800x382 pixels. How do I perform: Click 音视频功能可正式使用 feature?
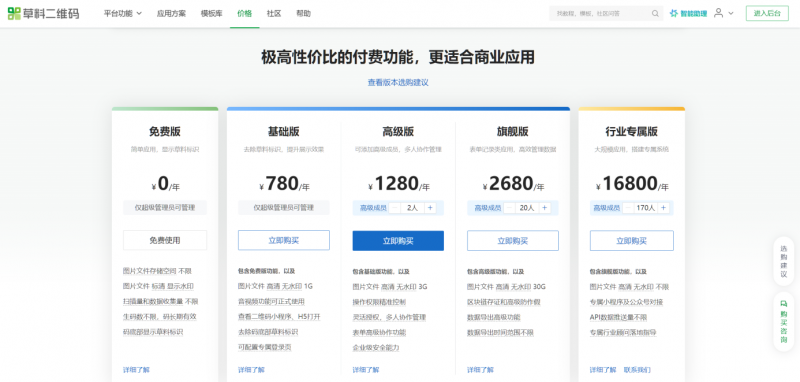point(271,302)
